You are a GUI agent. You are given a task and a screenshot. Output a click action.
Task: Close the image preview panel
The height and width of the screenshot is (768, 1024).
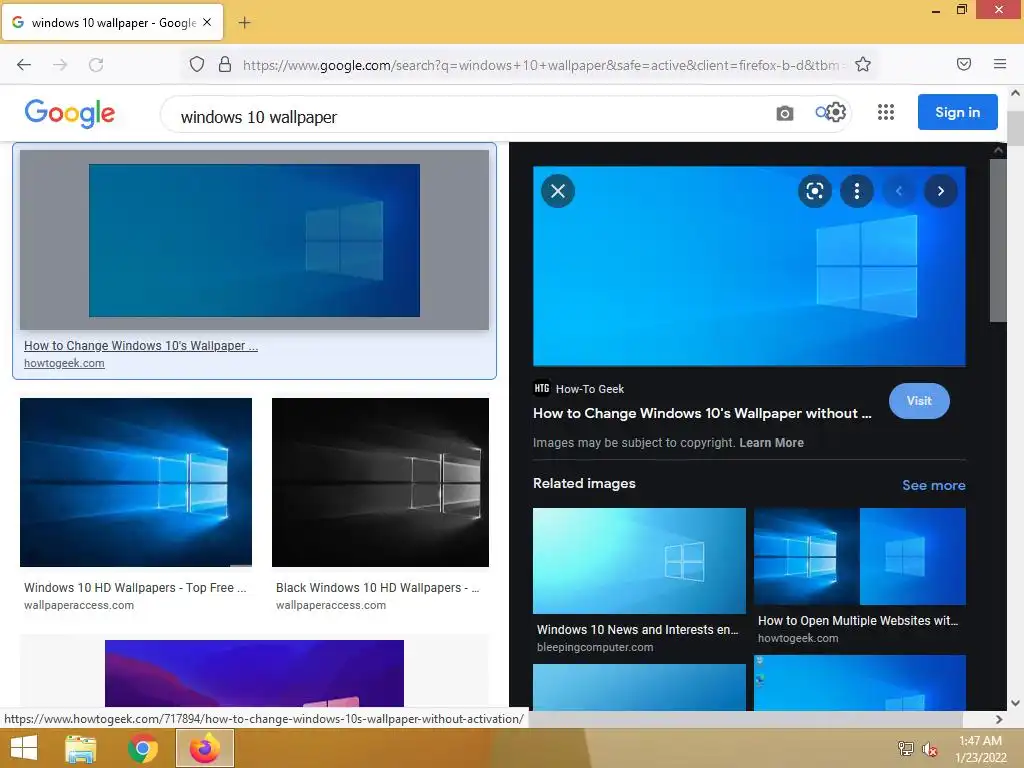point(558,191)
